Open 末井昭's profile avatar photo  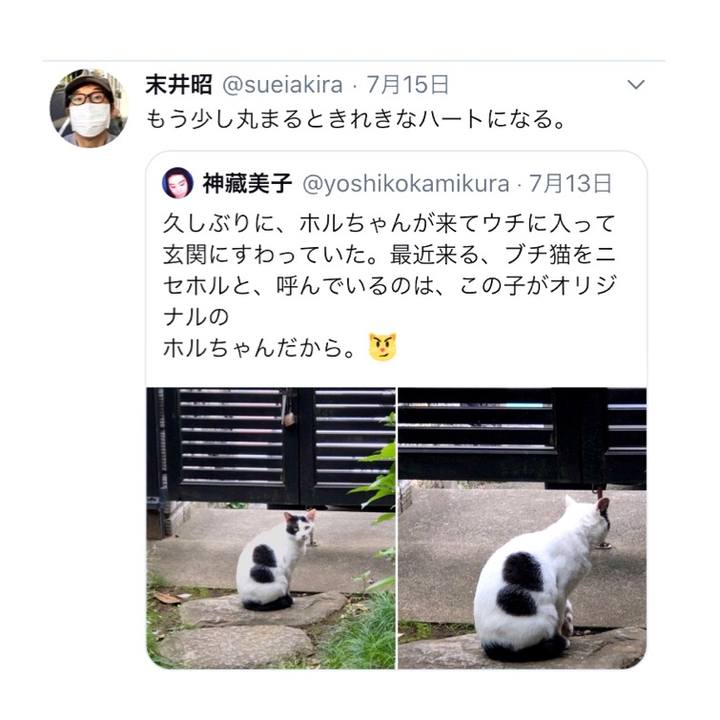click(89, 108)
